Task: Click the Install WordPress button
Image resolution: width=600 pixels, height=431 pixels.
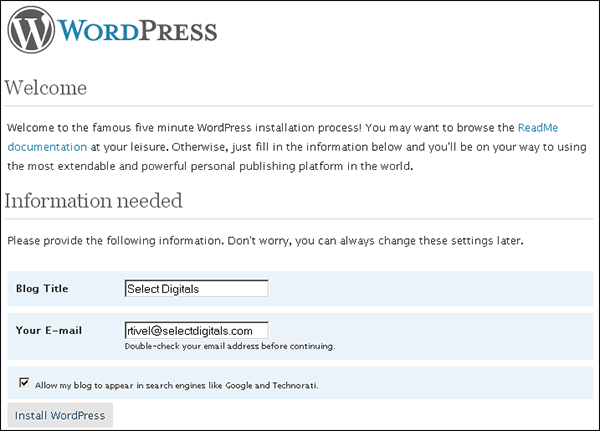Action: point(60,415)
